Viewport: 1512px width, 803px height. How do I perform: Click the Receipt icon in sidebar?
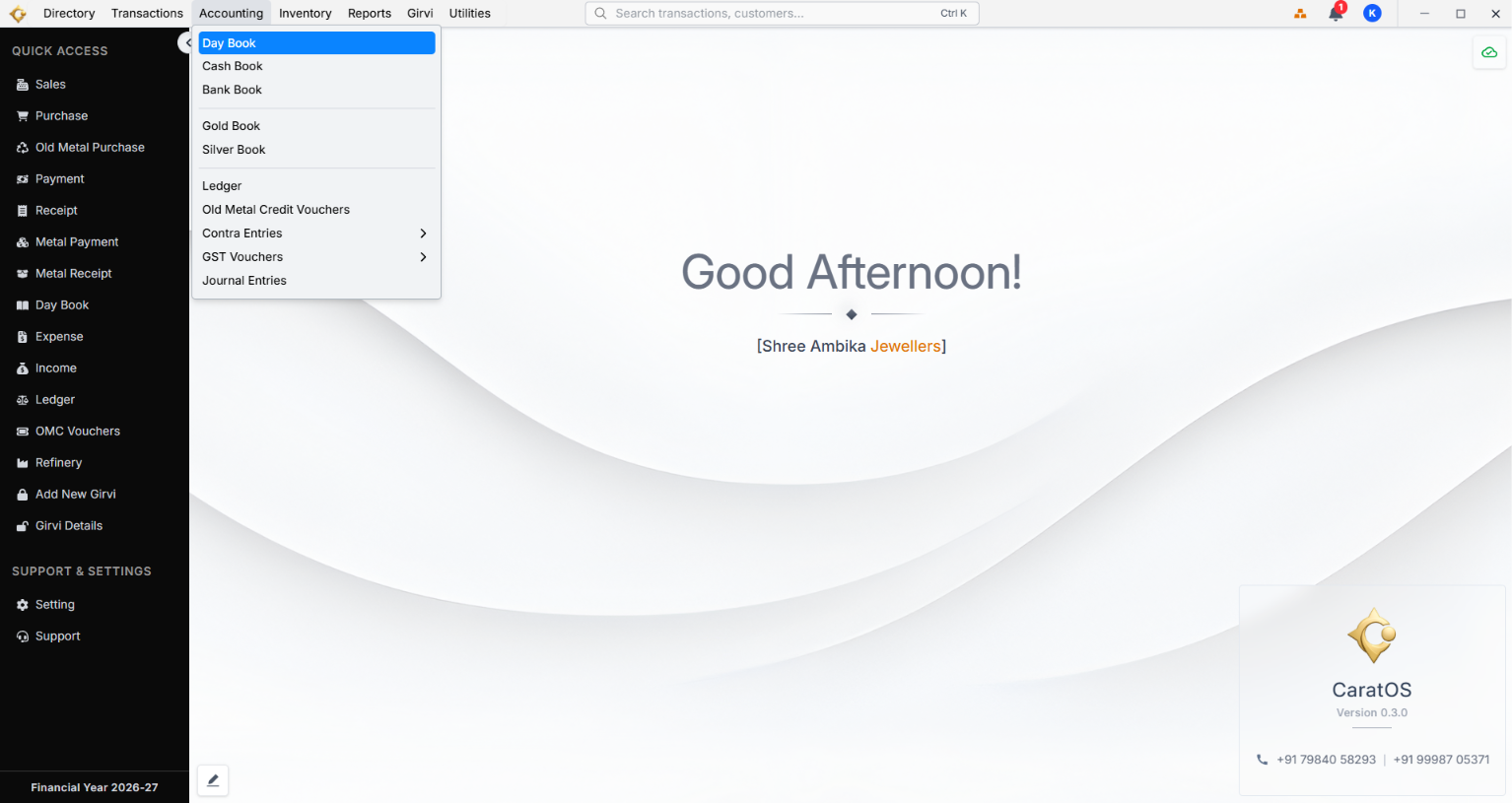pos(23,211)
